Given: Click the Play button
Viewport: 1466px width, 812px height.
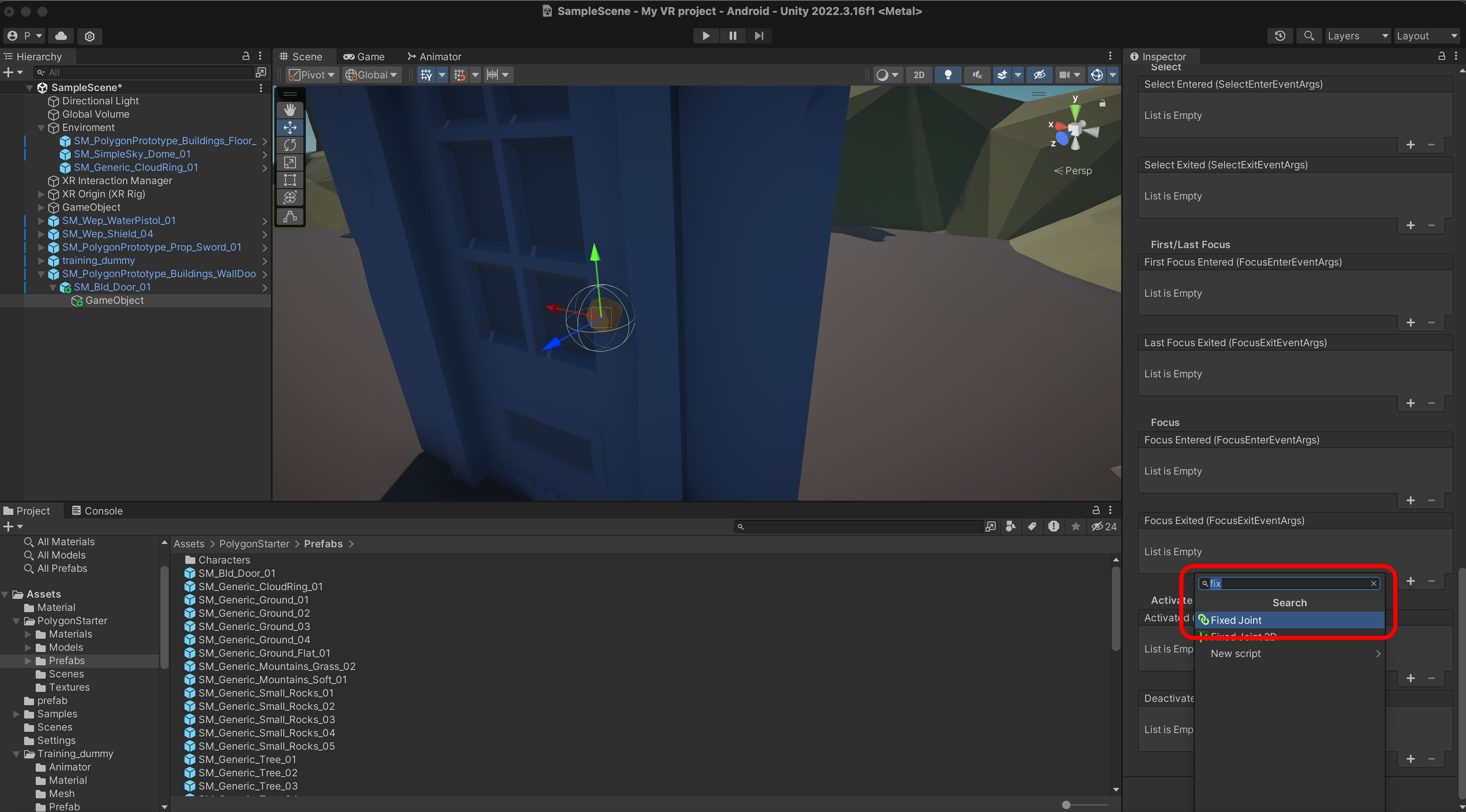Looking at the screenshot, I should [706, 36].
